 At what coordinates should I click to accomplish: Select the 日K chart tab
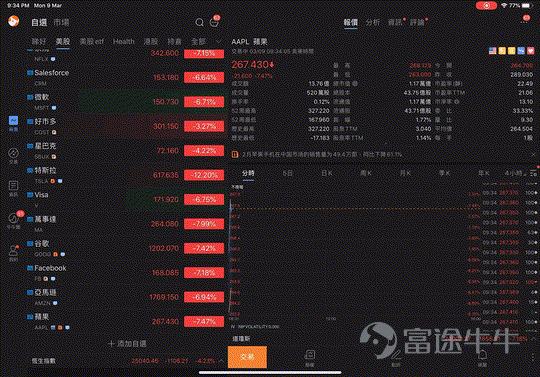tap(327, 173)
